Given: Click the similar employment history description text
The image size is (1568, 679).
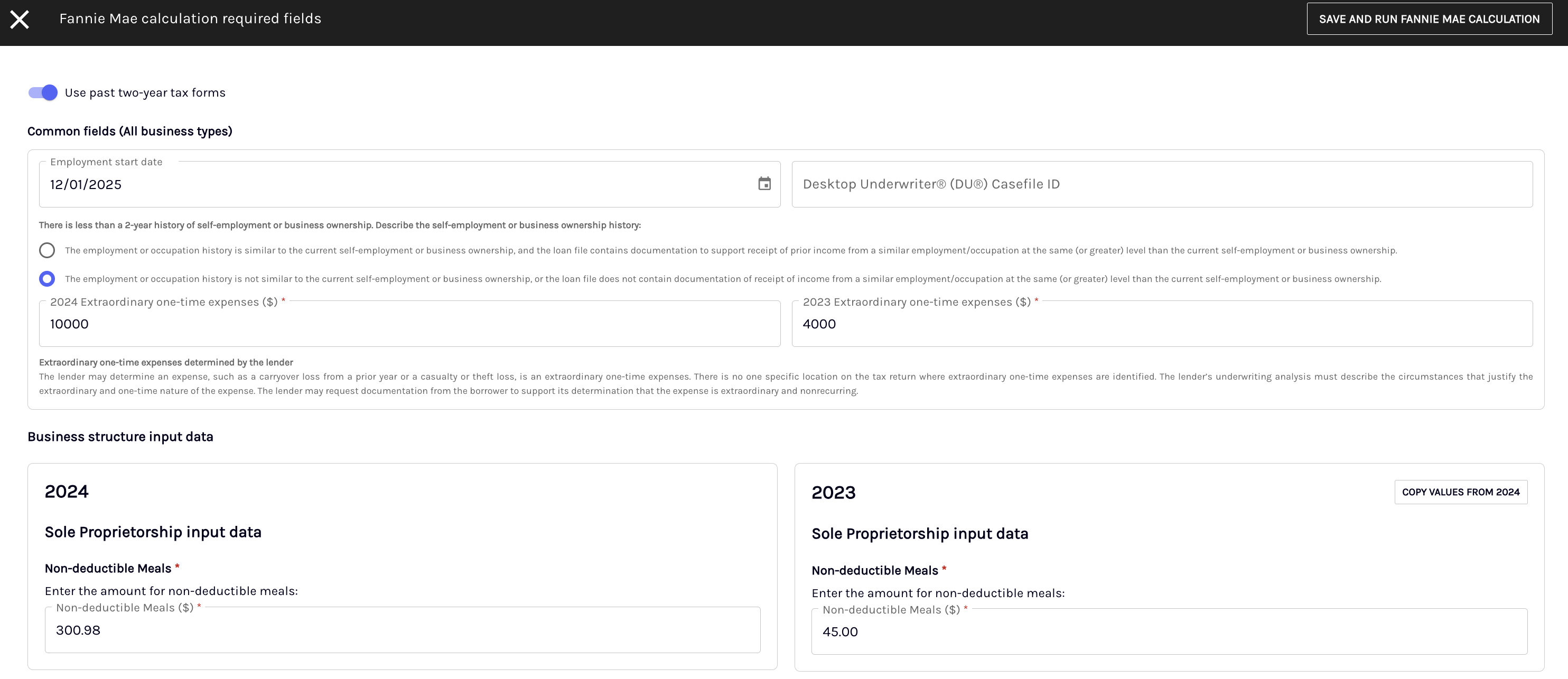Looking at the screenshot, I should click(731, 250).
